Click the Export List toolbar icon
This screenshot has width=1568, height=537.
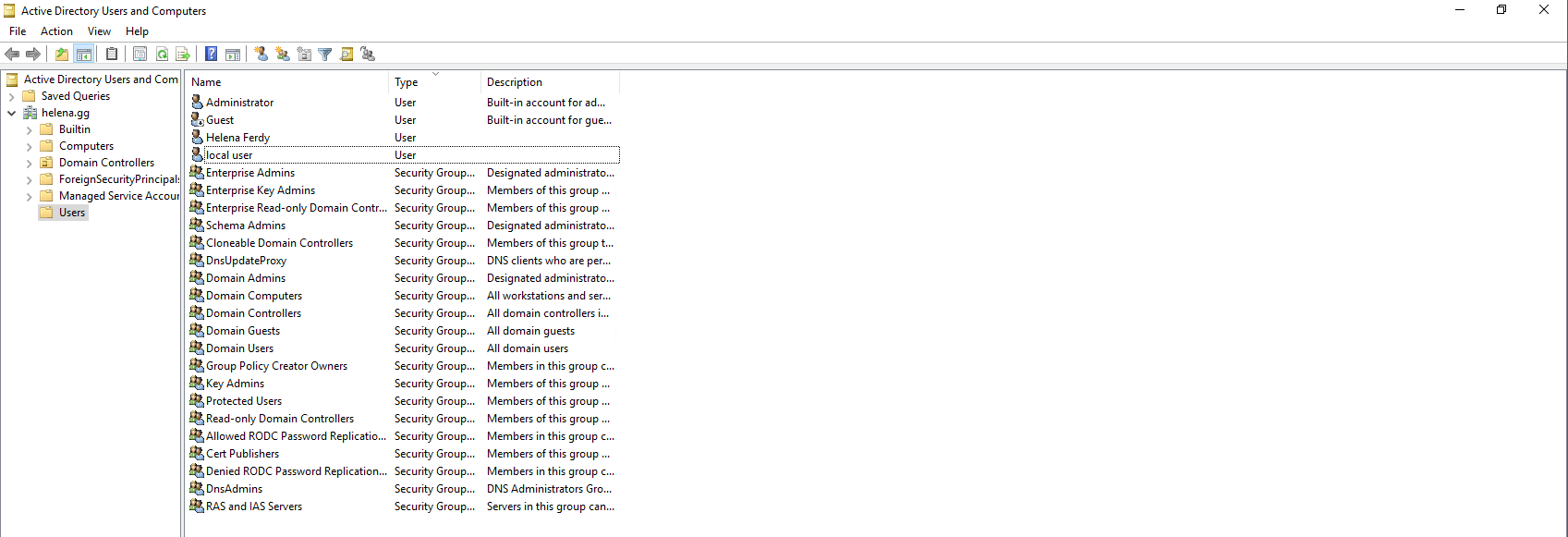[x=183, y=55]
